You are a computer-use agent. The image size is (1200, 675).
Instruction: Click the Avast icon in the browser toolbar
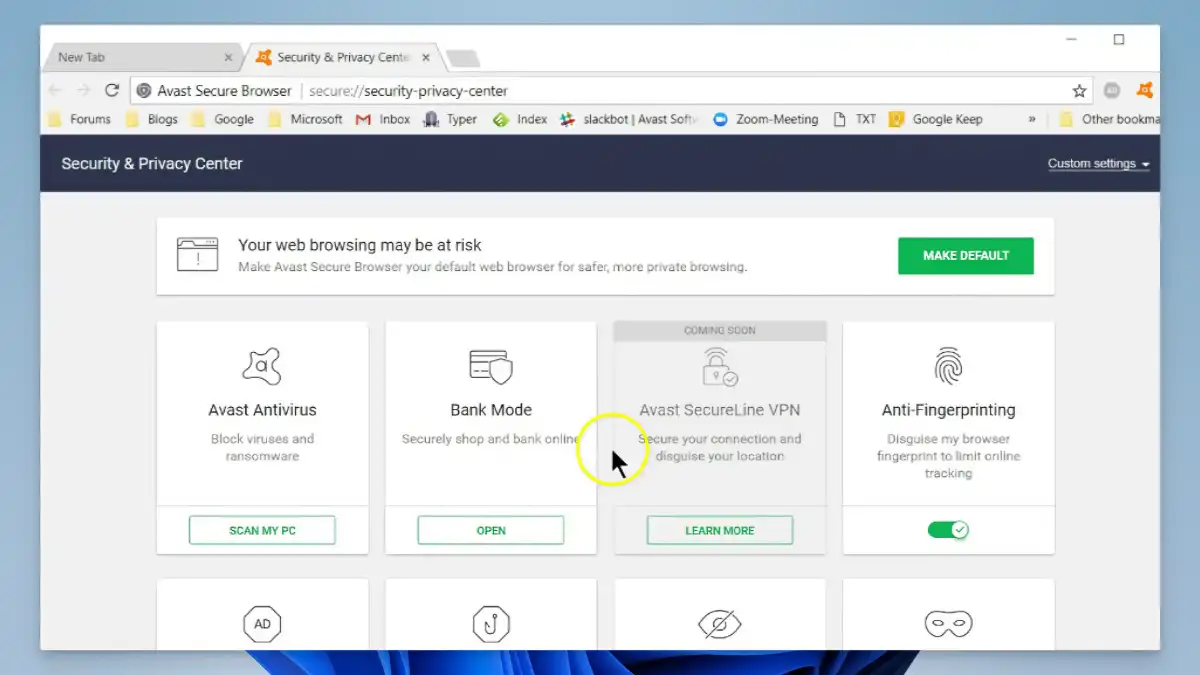tap(1142, 90)
